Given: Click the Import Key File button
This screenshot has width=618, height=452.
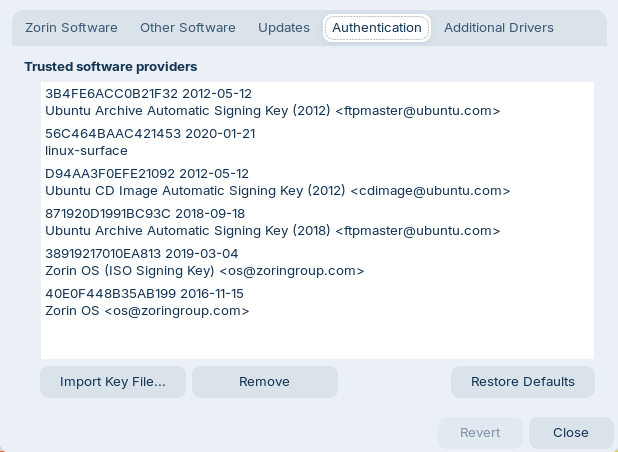Looking at the screenshot, I should tap(114, 381).
